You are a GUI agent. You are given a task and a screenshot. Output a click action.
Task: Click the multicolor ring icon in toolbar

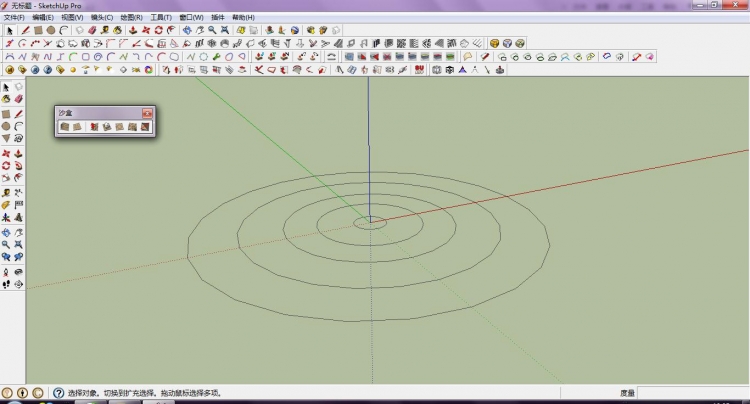pos(149,70)
